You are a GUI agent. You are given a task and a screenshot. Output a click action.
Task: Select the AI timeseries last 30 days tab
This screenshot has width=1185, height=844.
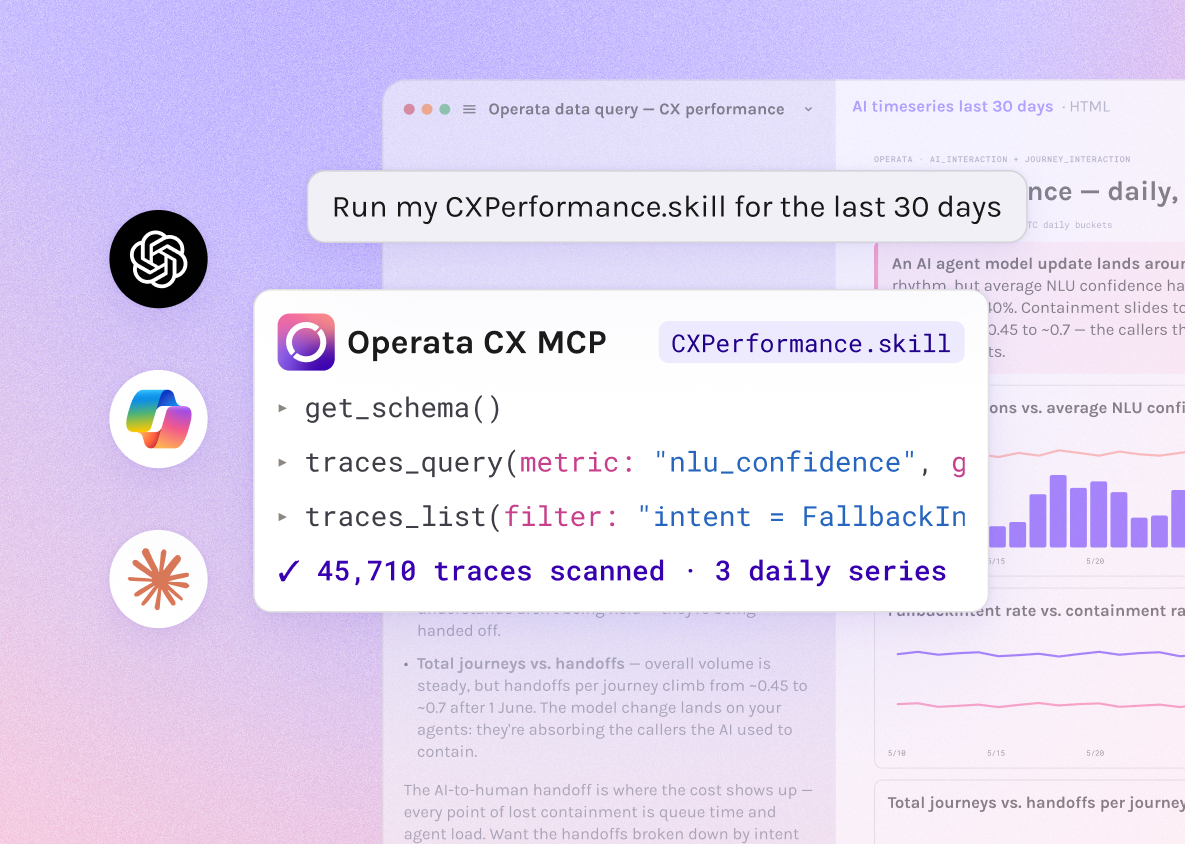pyautogui.click(x=952, y=107)
